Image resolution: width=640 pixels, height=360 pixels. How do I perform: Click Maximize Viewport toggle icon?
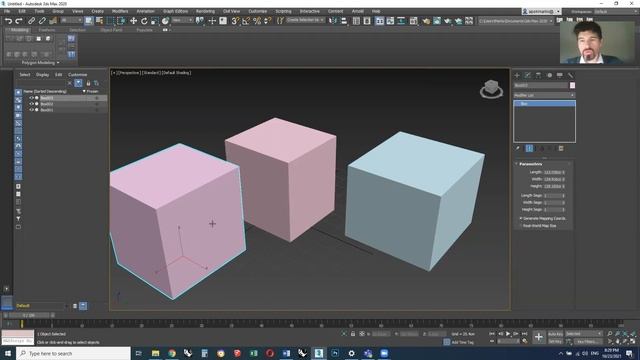633,341
